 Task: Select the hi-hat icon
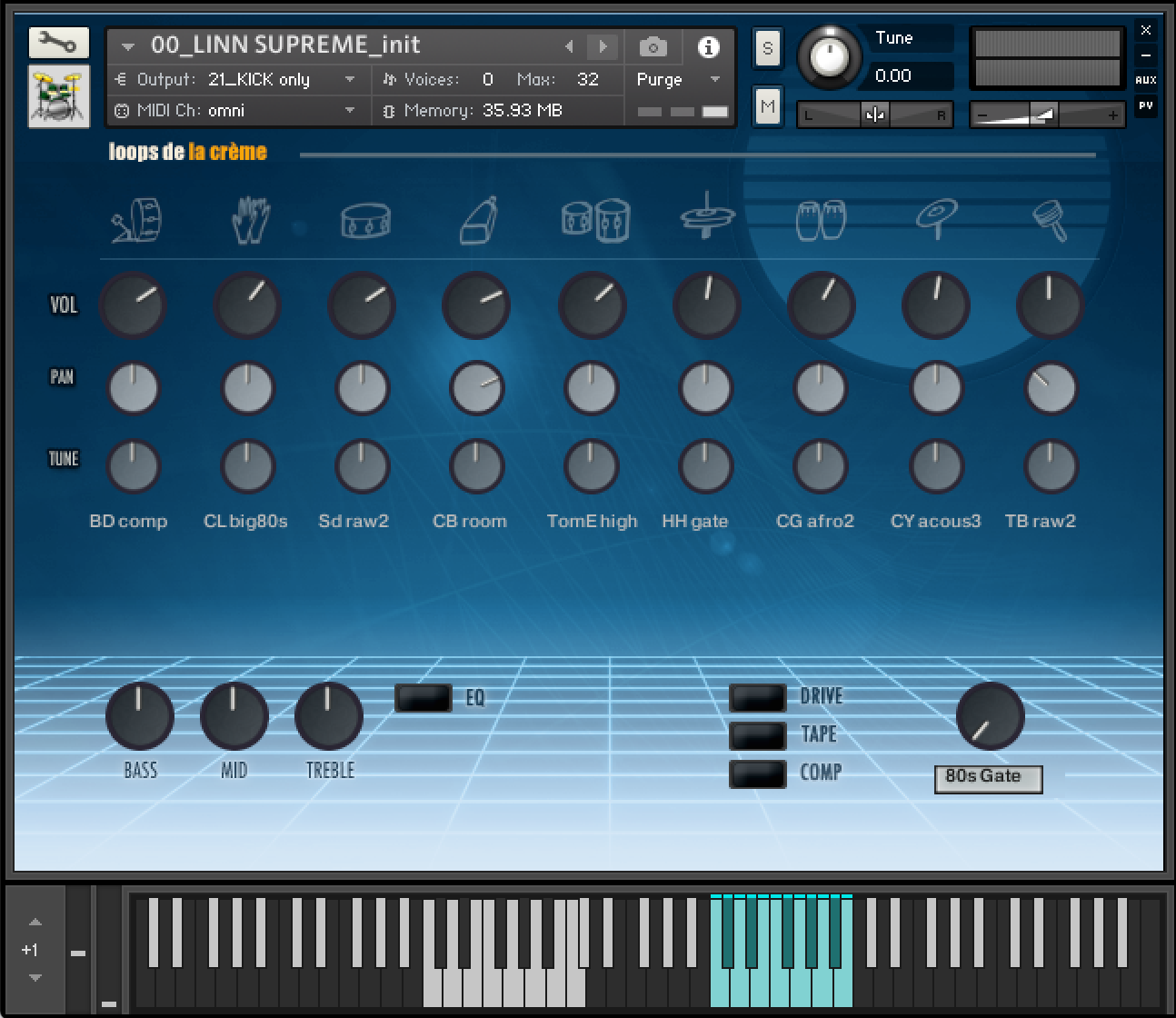[707, 216]
